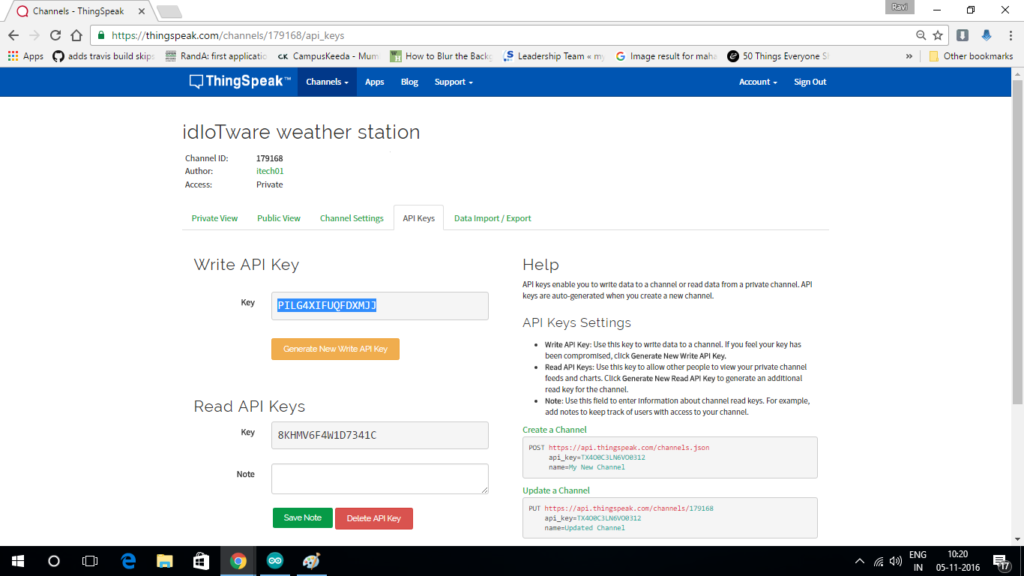Open the author link itech01
The width and height of the screenshot is (1024, 576).
click(270, 171)
